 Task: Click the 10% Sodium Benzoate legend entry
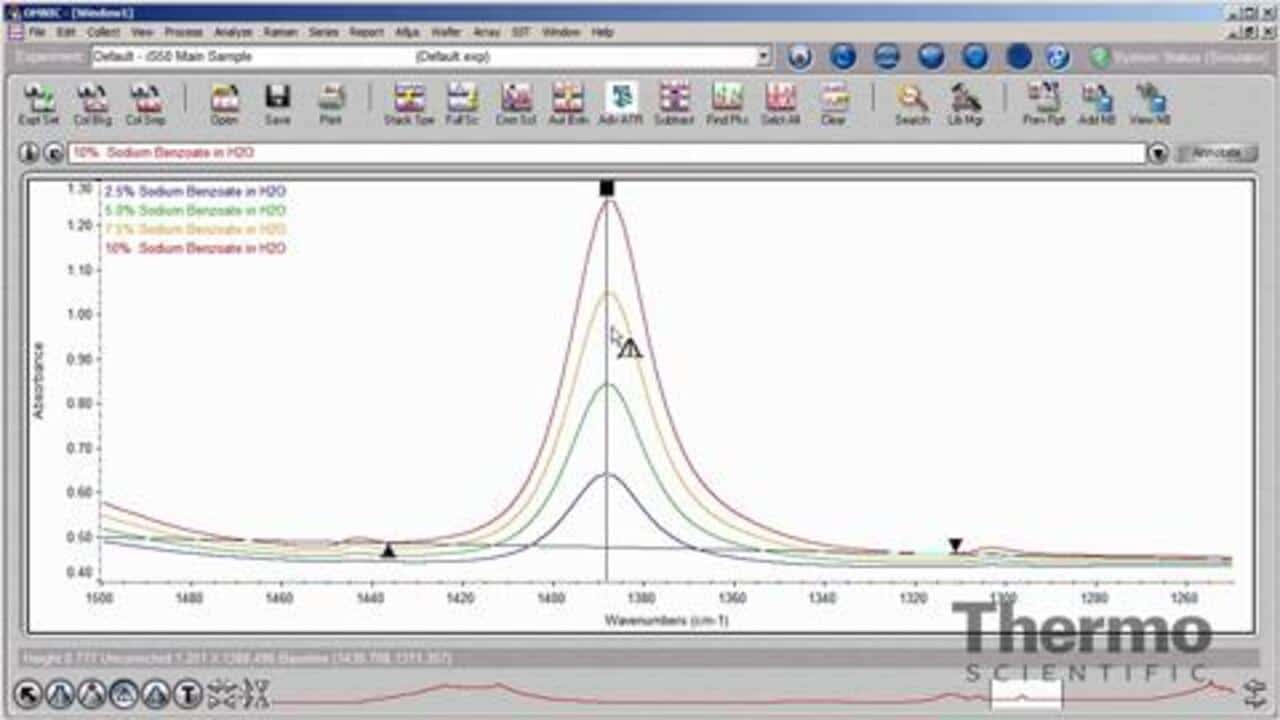[x=195, y=248]
